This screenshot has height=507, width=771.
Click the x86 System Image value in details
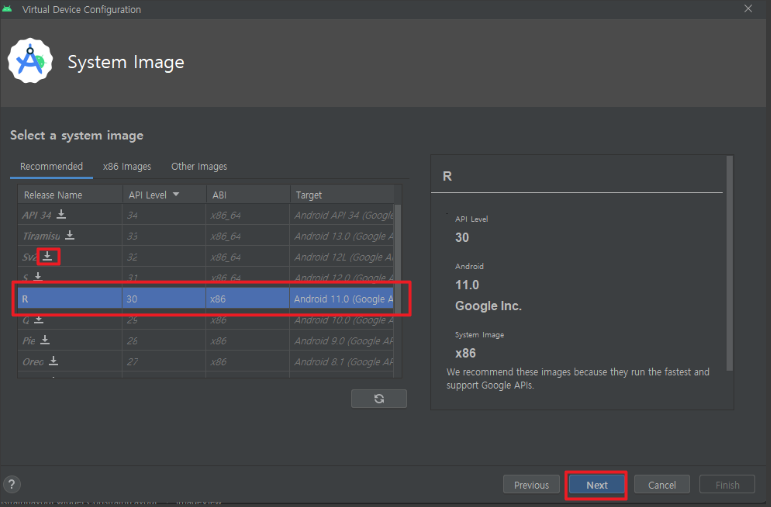click(x=465, y=353)
